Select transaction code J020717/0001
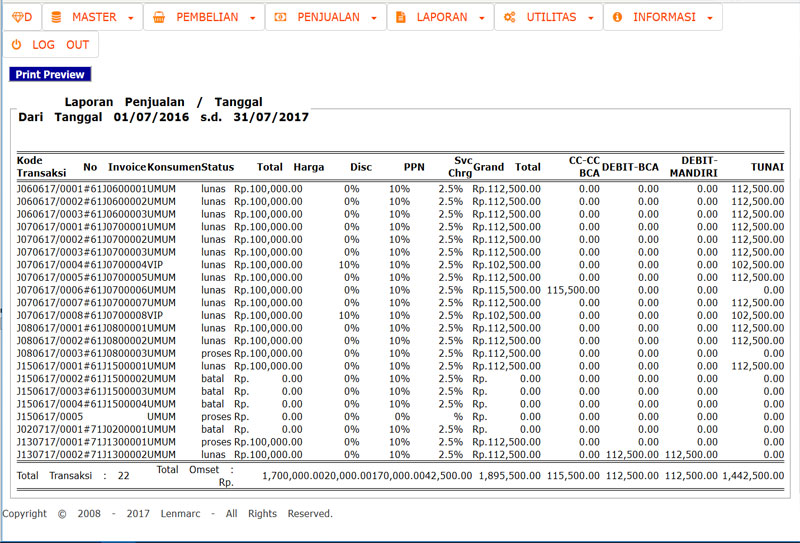The height and width of the screenshot is (543, 800). point(49,429)
